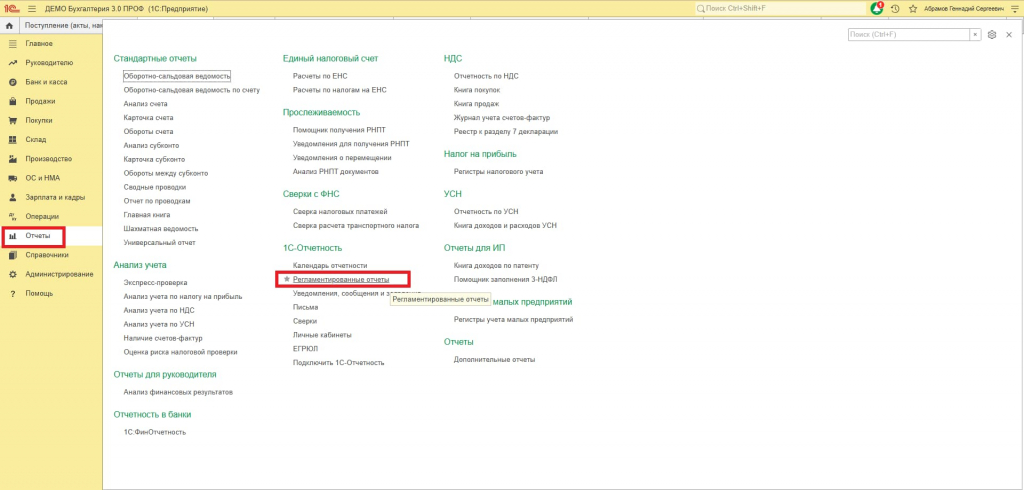Open ЕГРЮЛ link
Image resolution: width=1024 pixels, height=490 pixels.
[x=304, y=348]
